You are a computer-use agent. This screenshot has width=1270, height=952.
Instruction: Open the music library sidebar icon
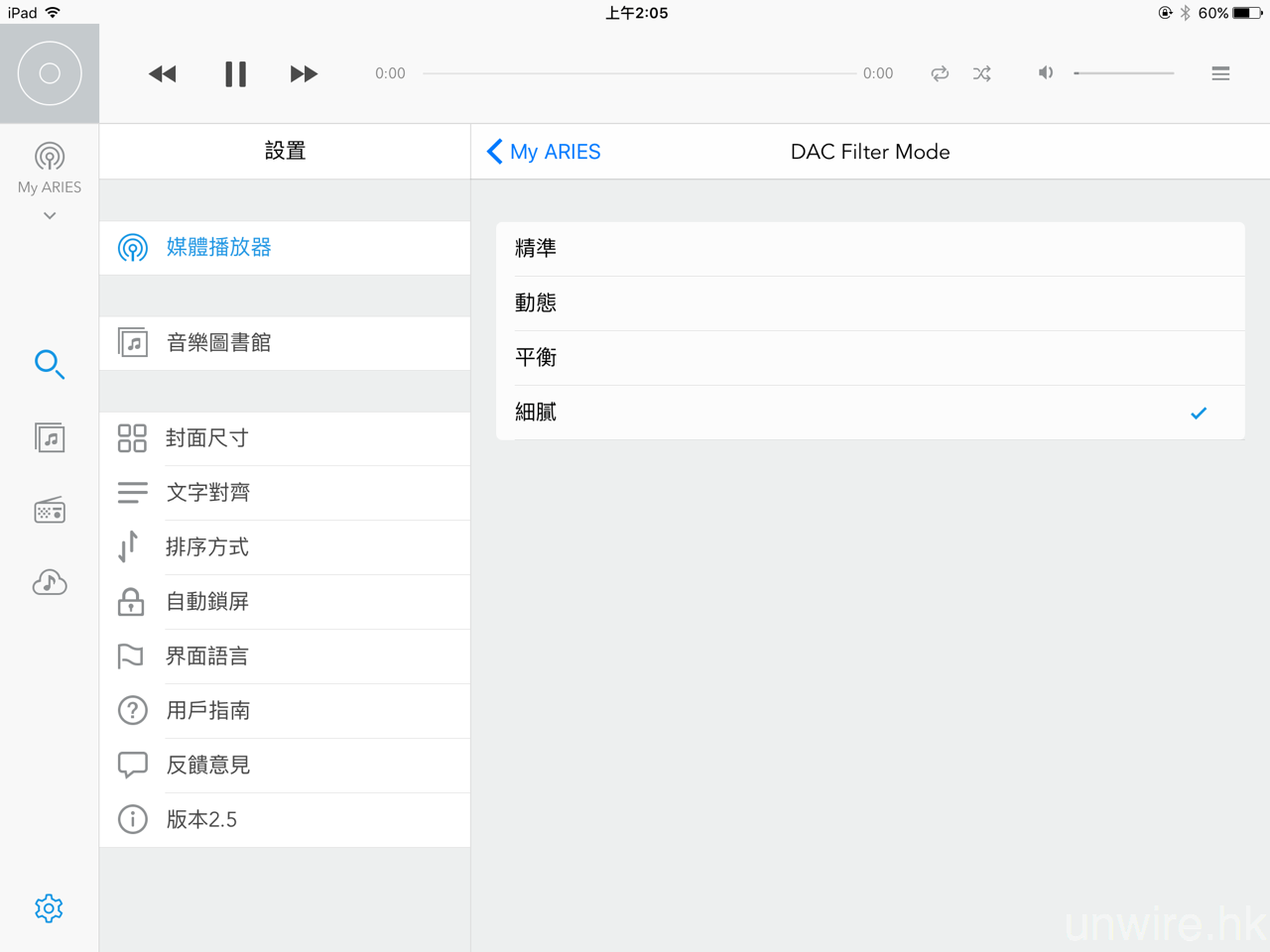click(50, 437)
